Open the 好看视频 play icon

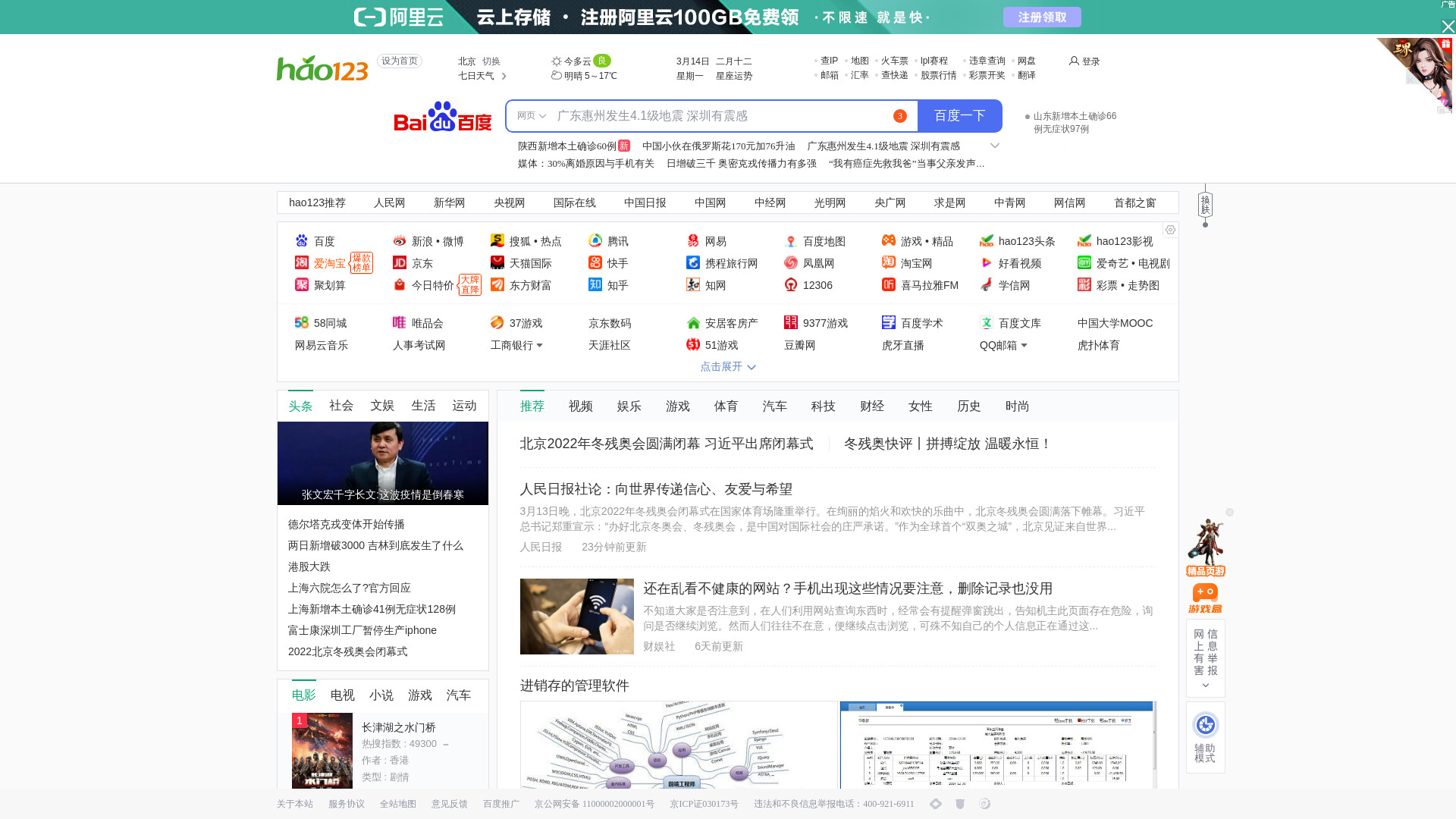click(987, 262)
